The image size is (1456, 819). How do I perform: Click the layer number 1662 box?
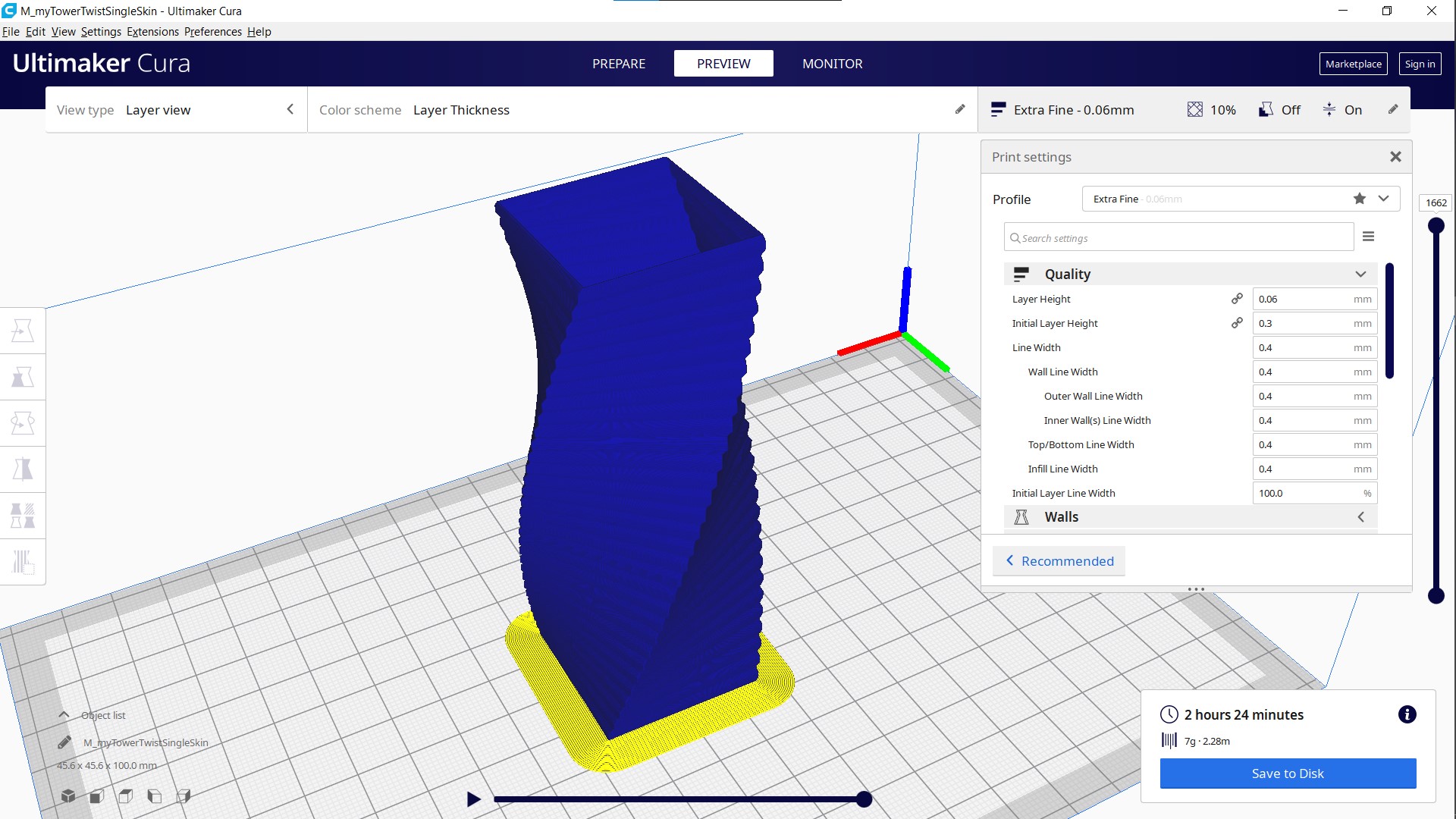pyautogui.click(x=1436, y=202)
